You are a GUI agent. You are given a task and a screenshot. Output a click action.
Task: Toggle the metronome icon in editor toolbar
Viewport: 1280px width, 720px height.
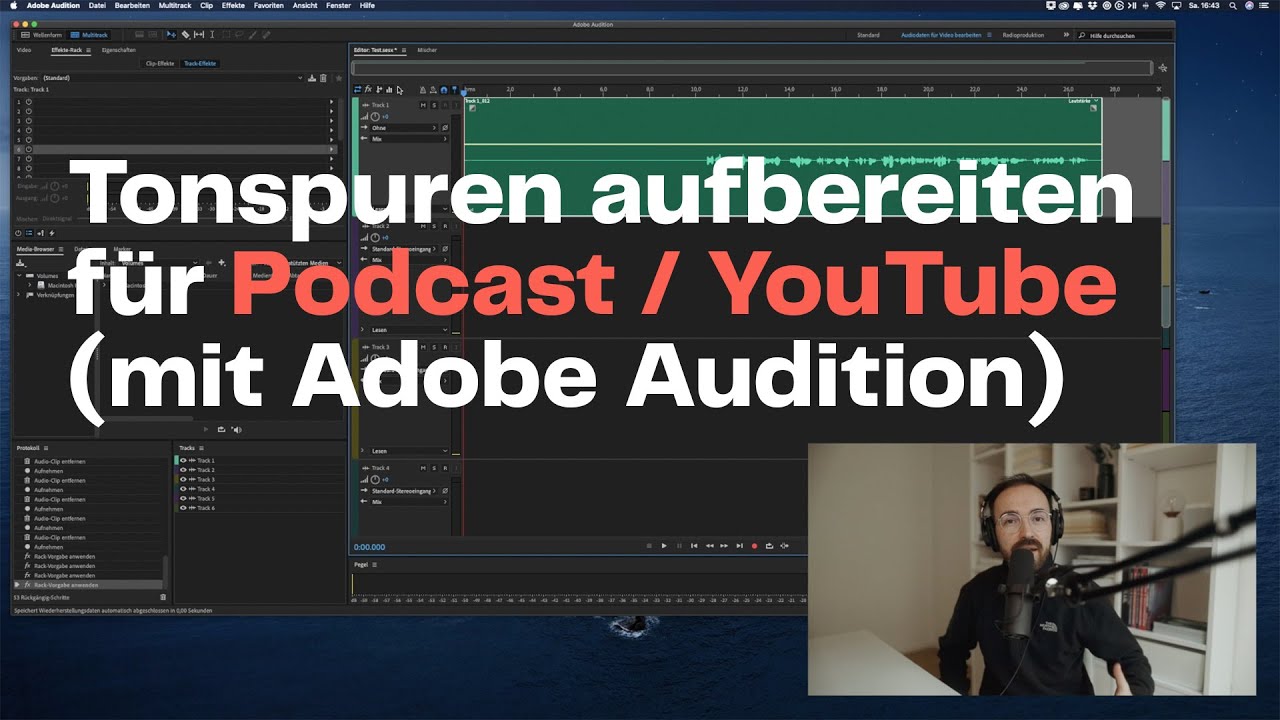423,90
